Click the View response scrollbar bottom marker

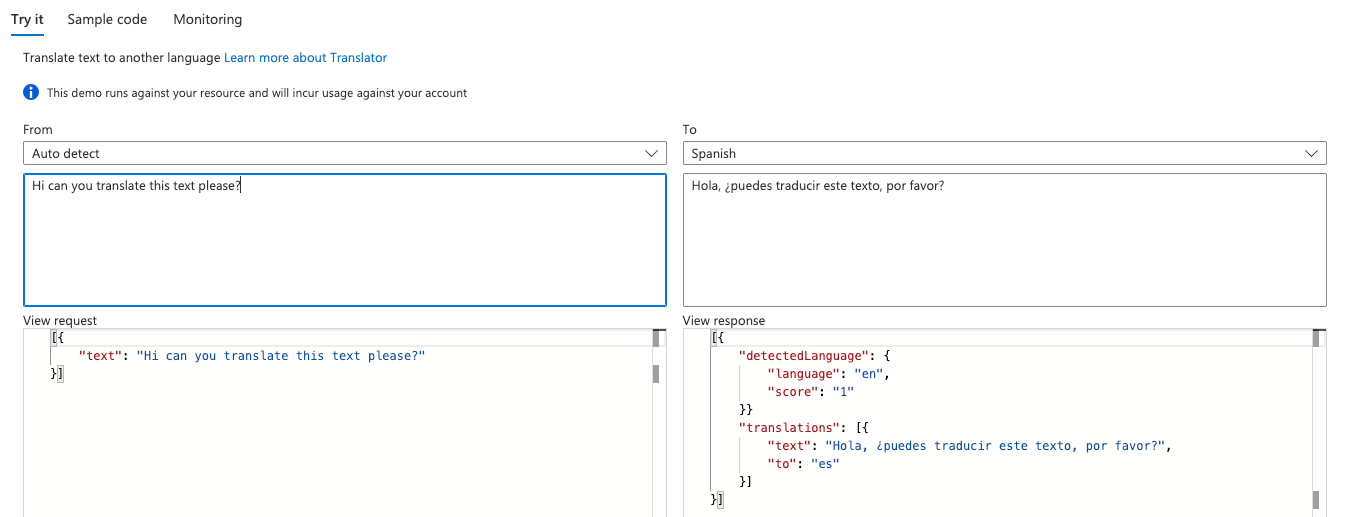coord(1316,499)
